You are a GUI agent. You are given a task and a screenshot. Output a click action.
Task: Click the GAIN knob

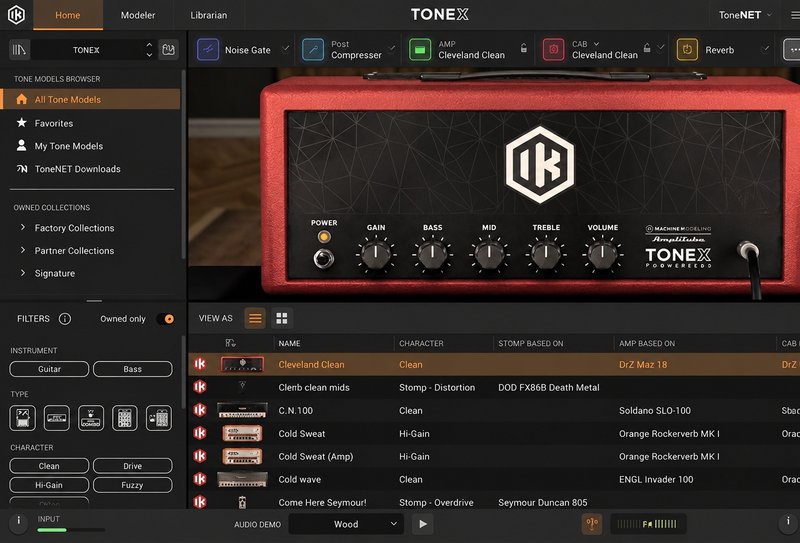pos(376,254)
